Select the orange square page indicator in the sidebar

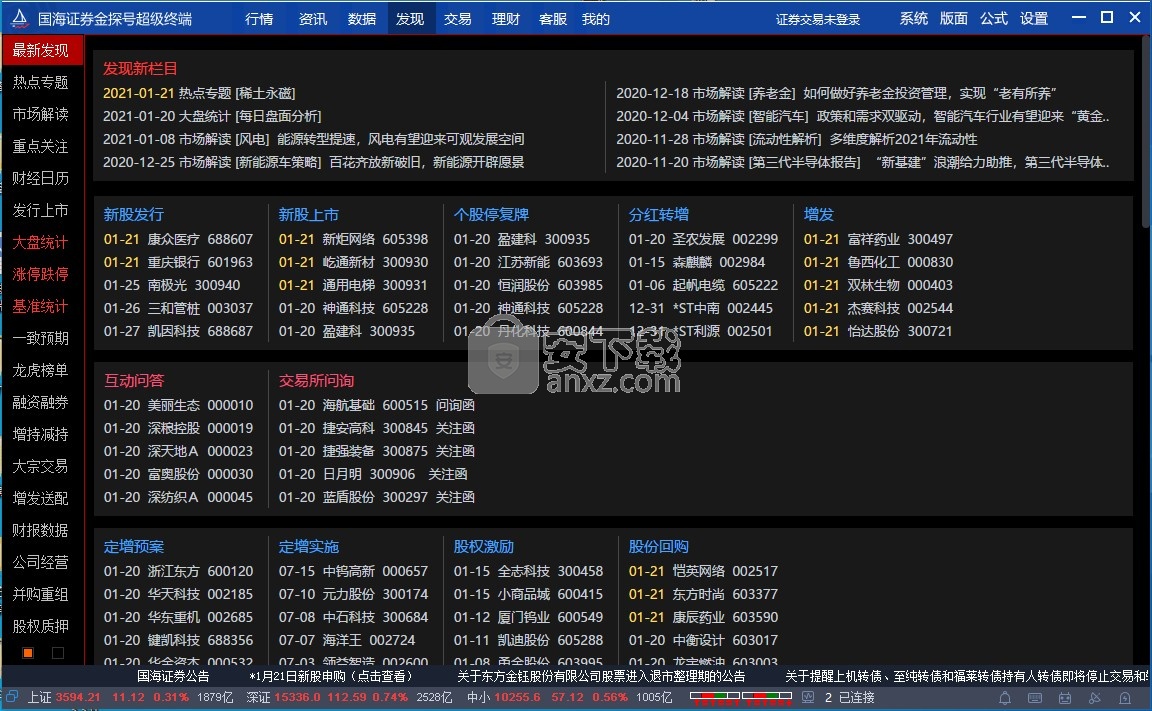tap(28, 653)
